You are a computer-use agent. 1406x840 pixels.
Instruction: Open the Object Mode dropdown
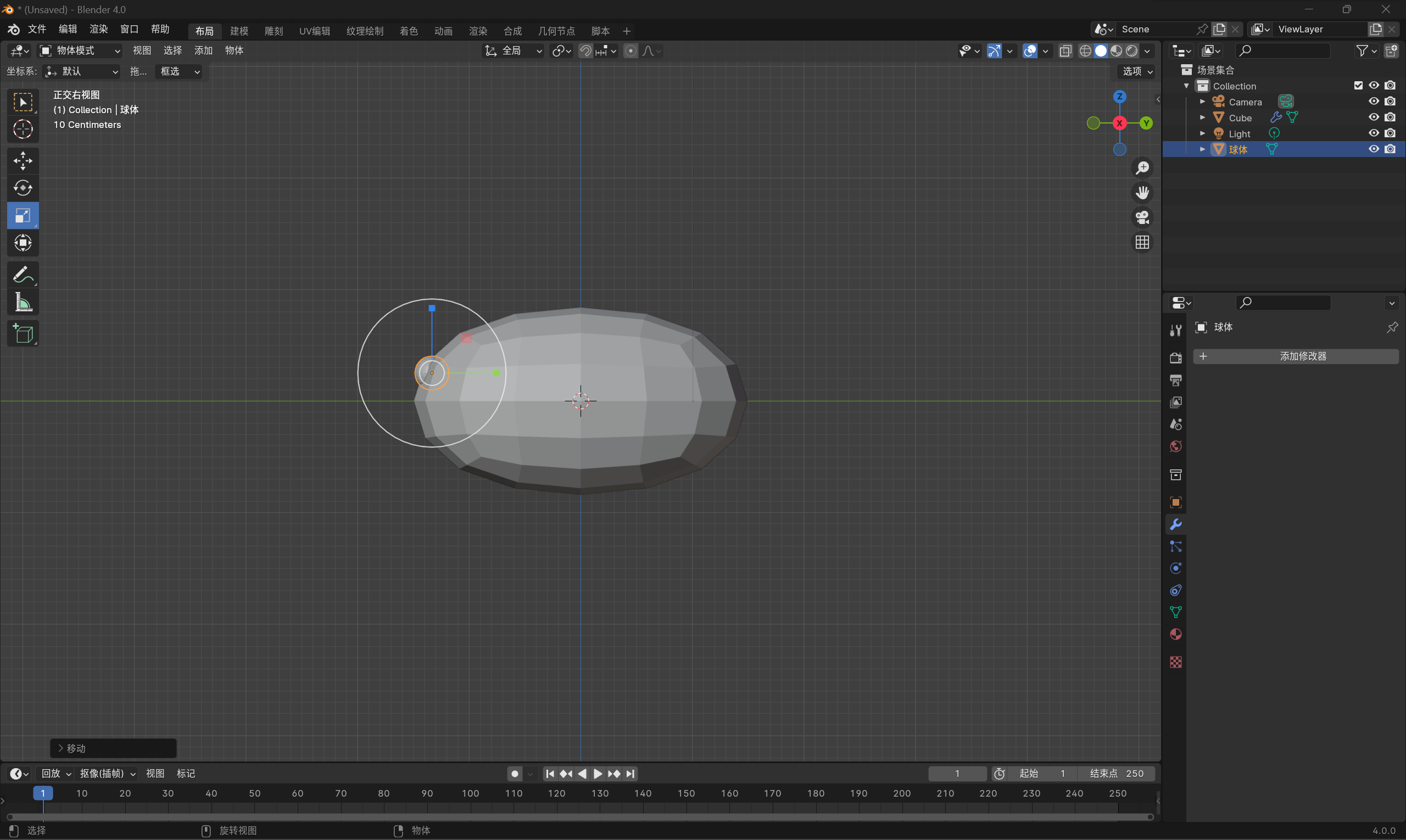click(80, 51)
